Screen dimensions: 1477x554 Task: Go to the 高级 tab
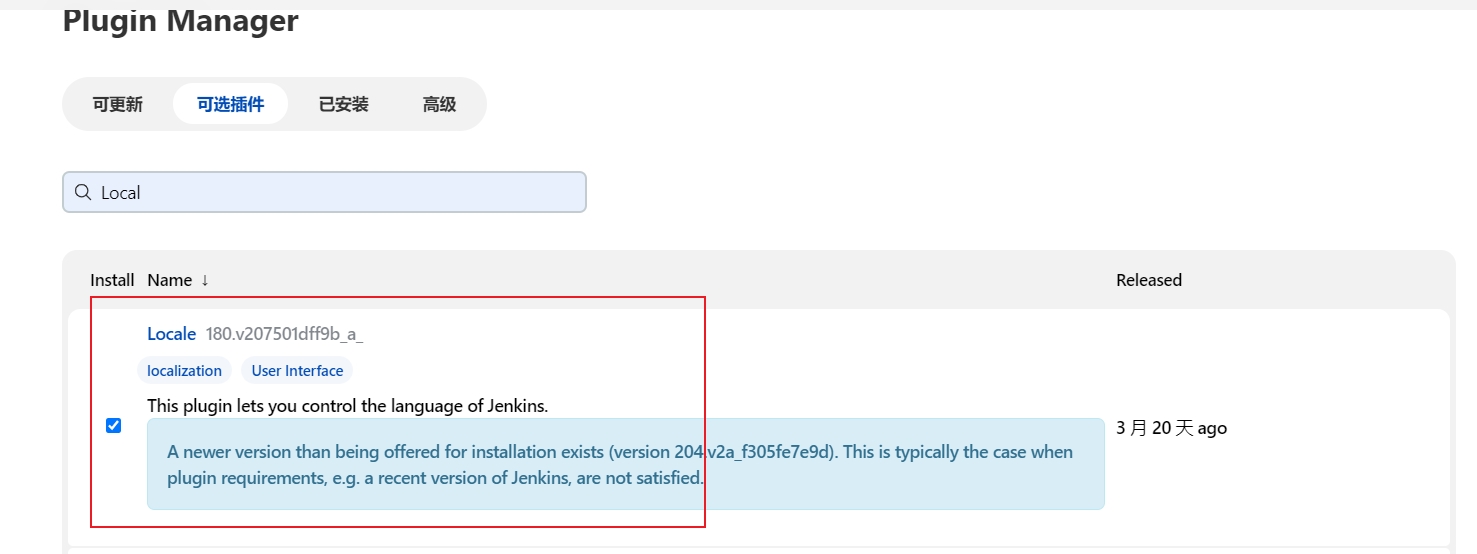(x=439, y=104)
